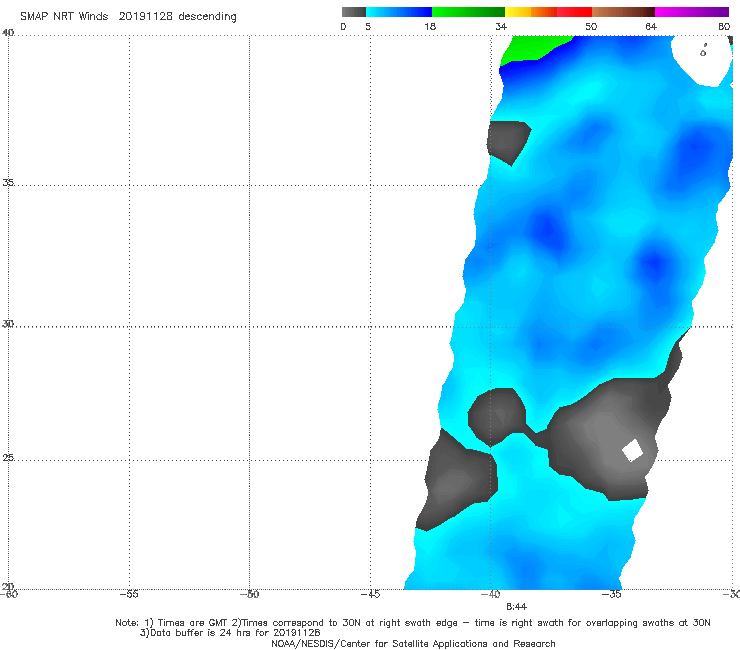Click the longitude axis label "-35"
740x650 pixels.
611,594
